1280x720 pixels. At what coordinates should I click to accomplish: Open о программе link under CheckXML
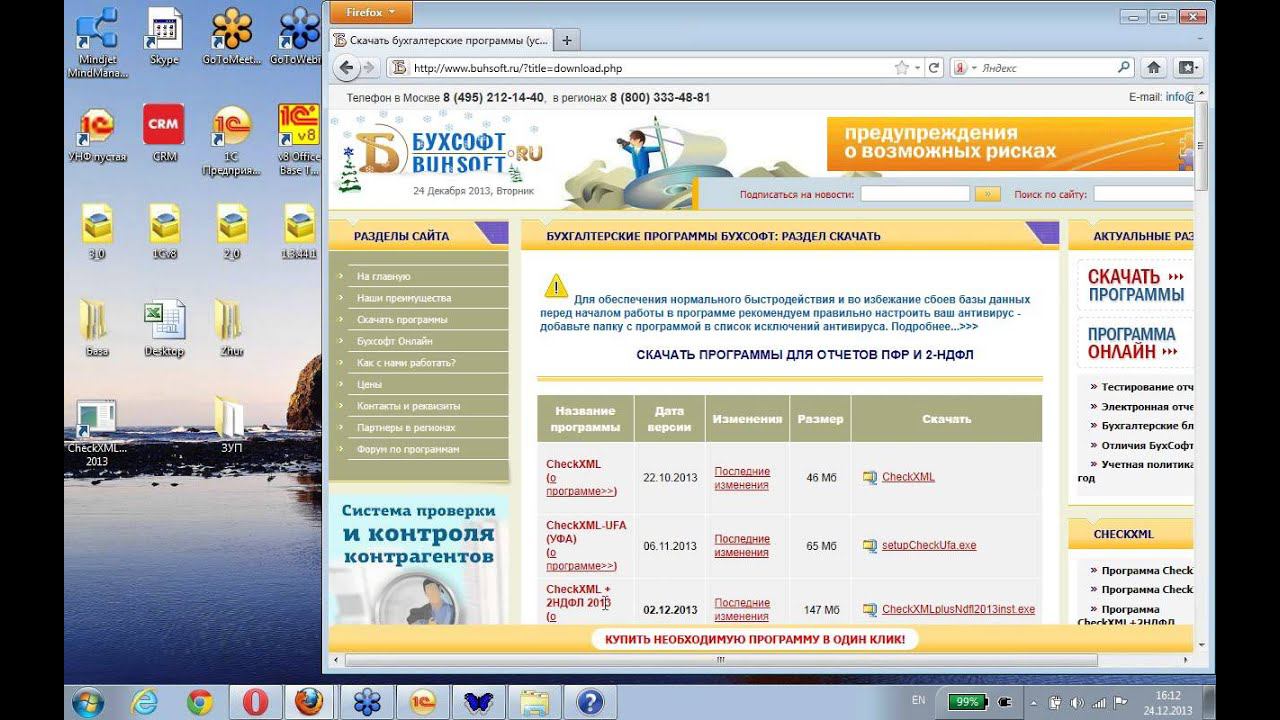coord(581,485)
